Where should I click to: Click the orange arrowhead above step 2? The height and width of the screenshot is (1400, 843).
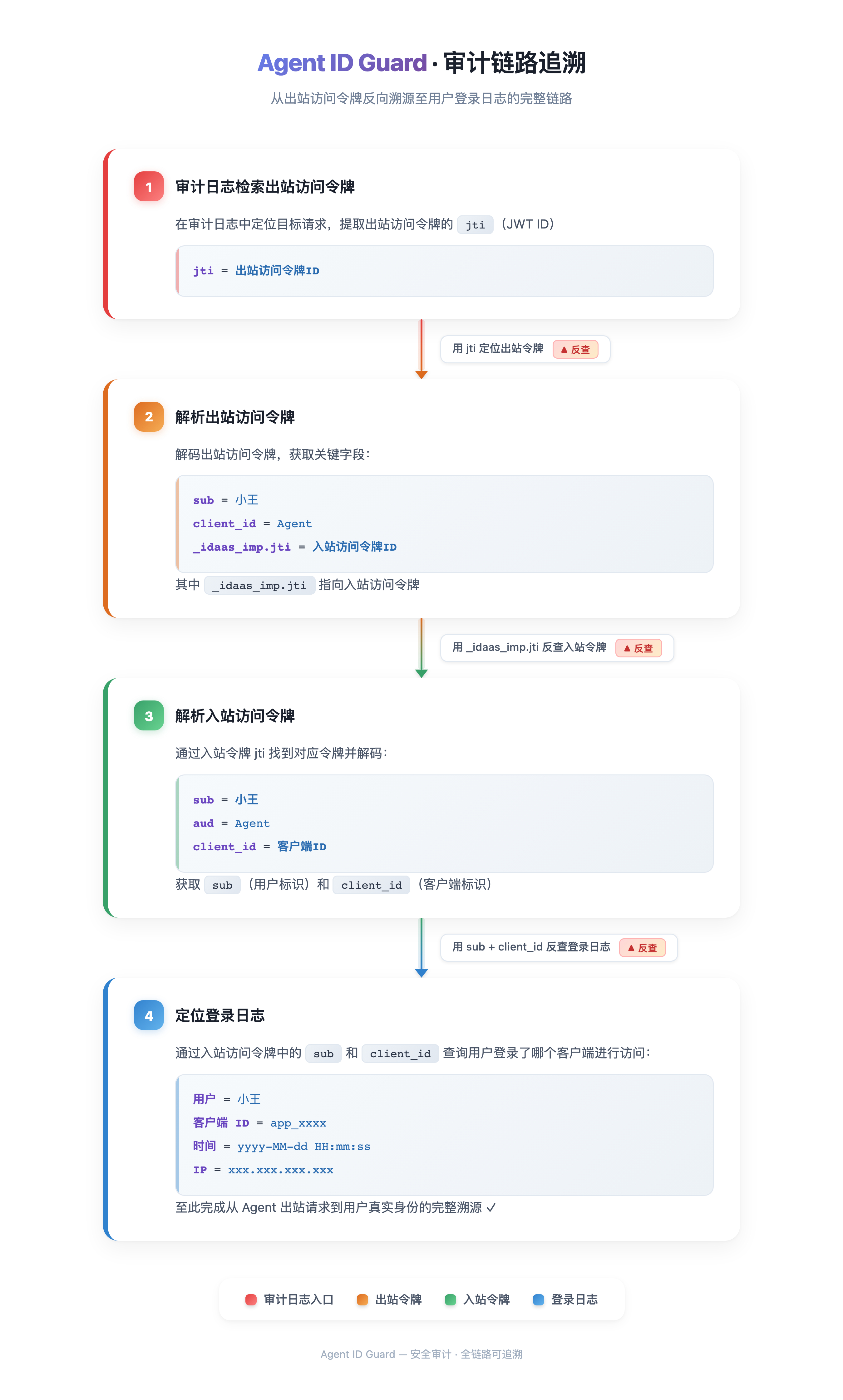point(421,375)
